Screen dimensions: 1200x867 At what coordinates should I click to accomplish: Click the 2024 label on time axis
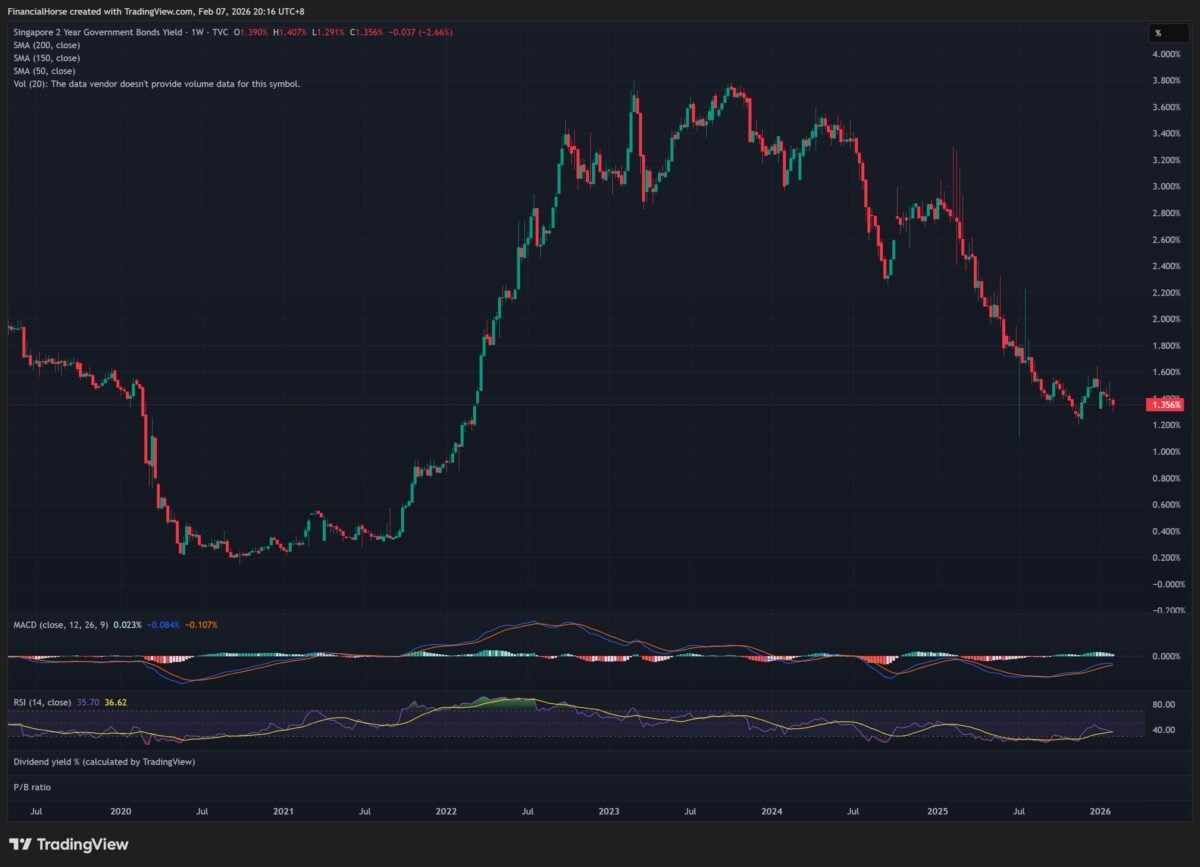click(x=772, y=811)
